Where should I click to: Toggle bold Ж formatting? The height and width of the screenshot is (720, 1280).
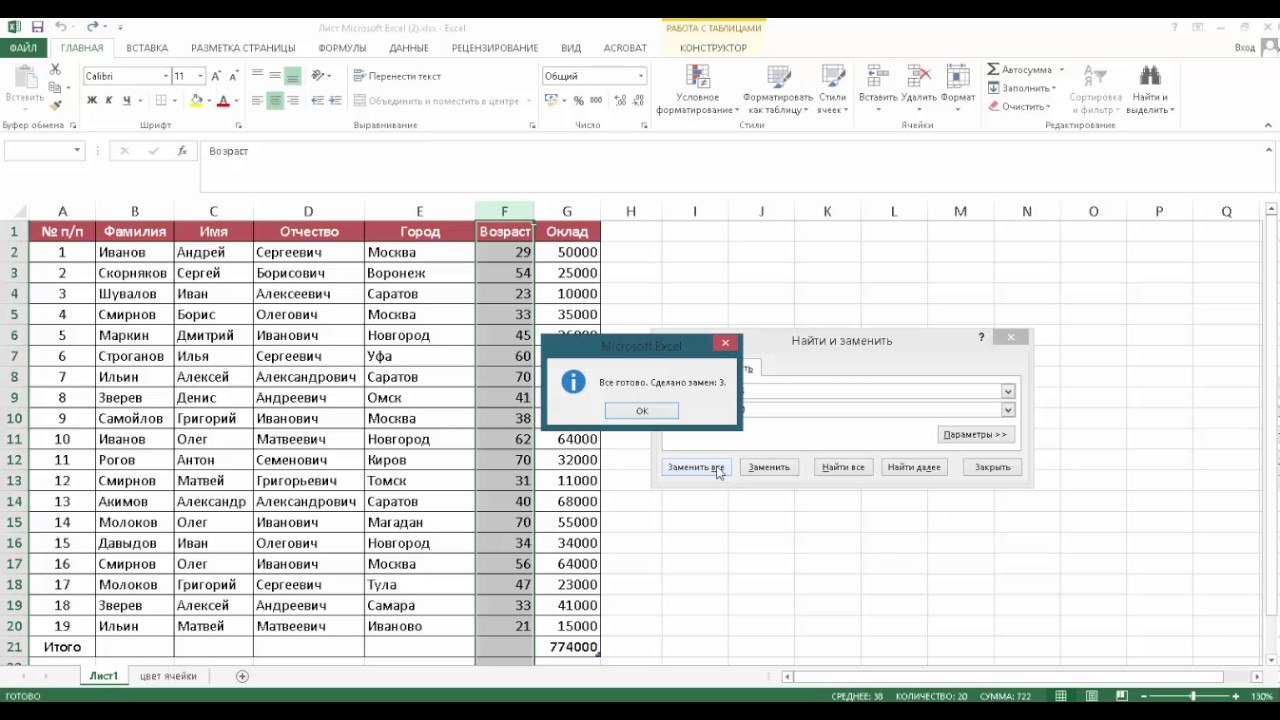point(92,101)
